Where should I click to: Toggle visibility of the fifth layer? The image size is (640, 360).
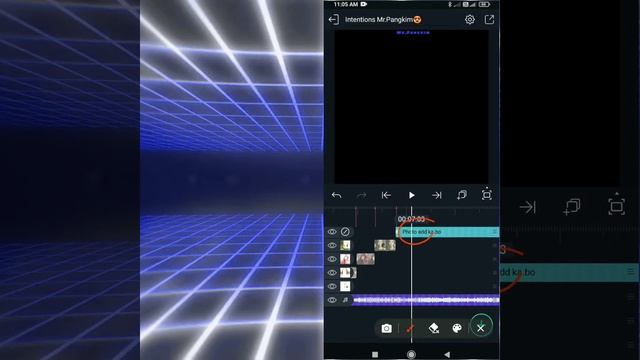[332, 286]
